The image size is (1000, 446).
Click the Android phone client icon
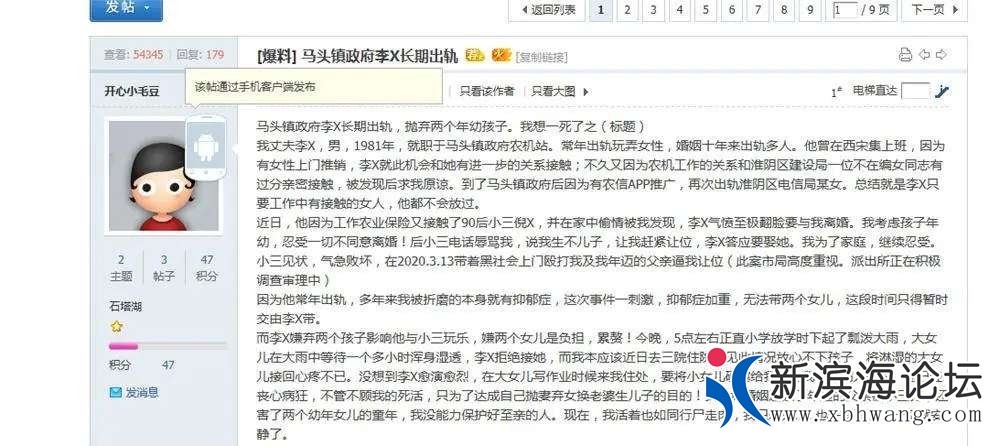point(206,148)
